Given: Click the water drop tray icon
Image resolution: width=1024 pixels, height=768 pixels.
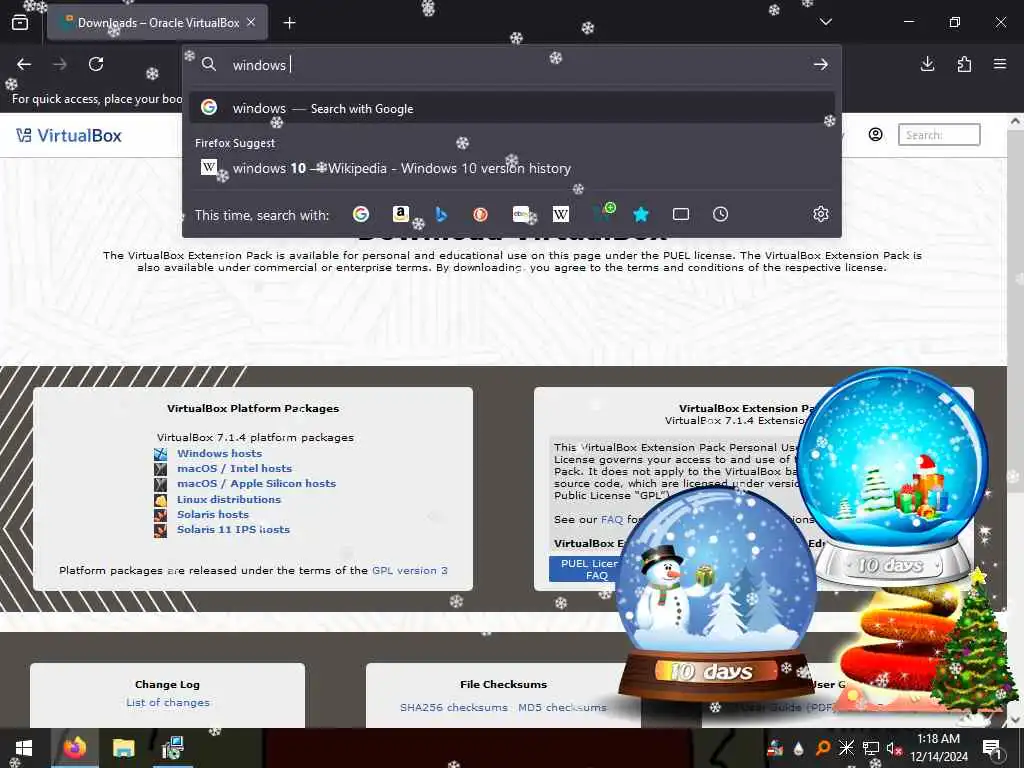Looking at the screenshot, I should [x=799, y=749].
